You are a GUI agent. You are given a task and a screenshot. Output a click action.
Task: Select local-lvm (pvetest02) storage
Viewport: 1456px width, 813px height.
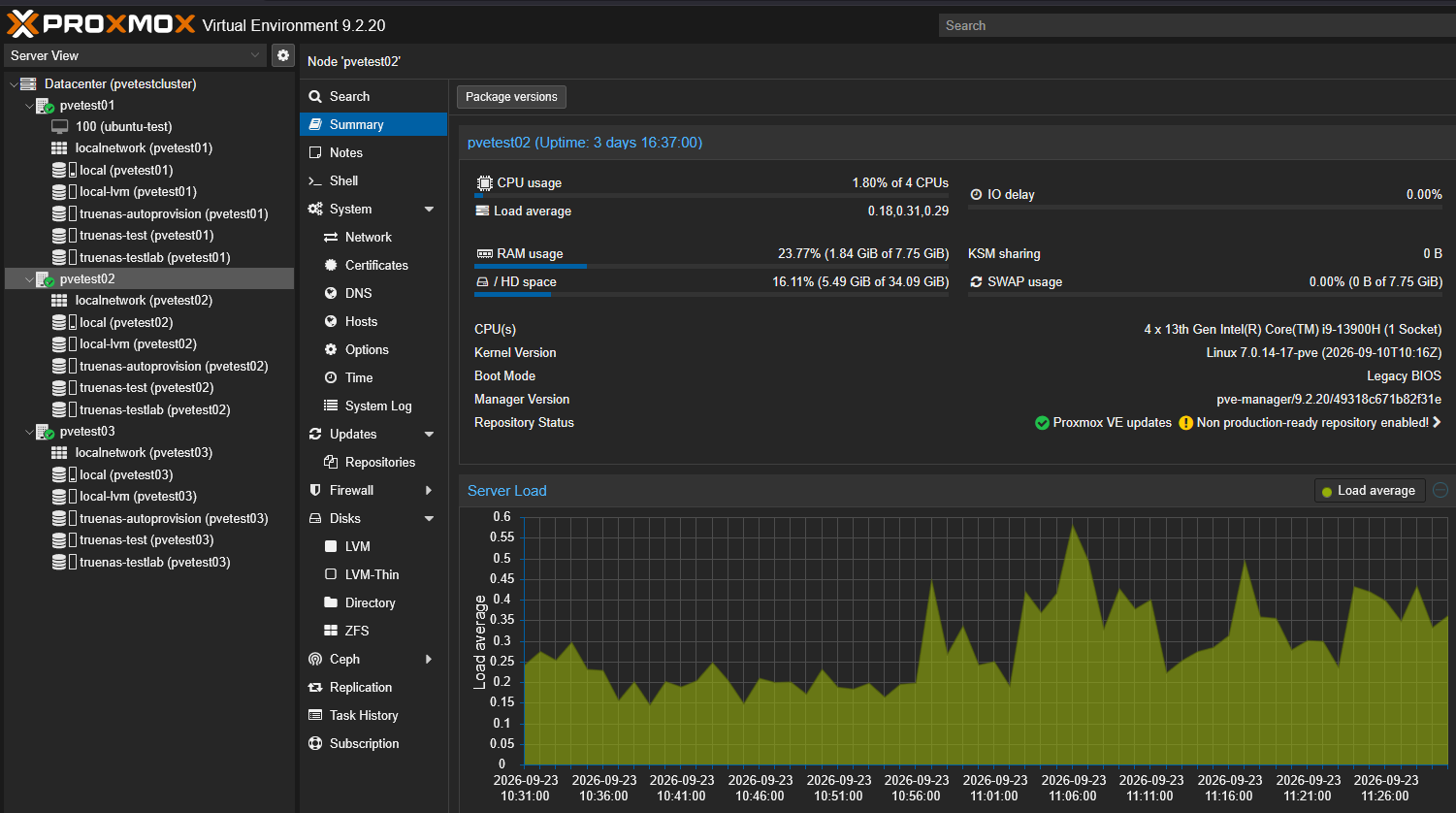(x=149, y=344)
